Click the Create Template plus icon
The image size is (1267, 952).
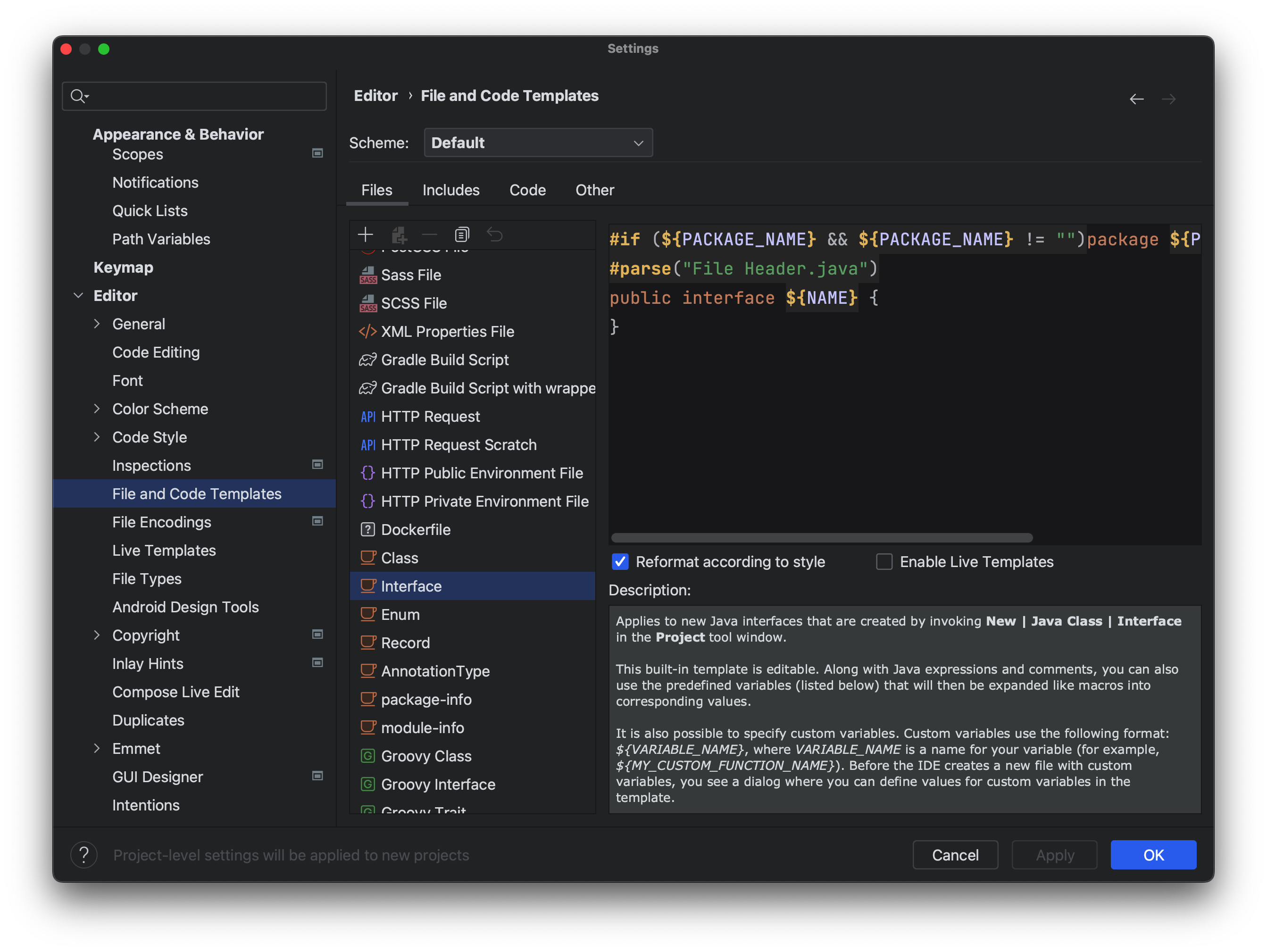click(366, 234)
